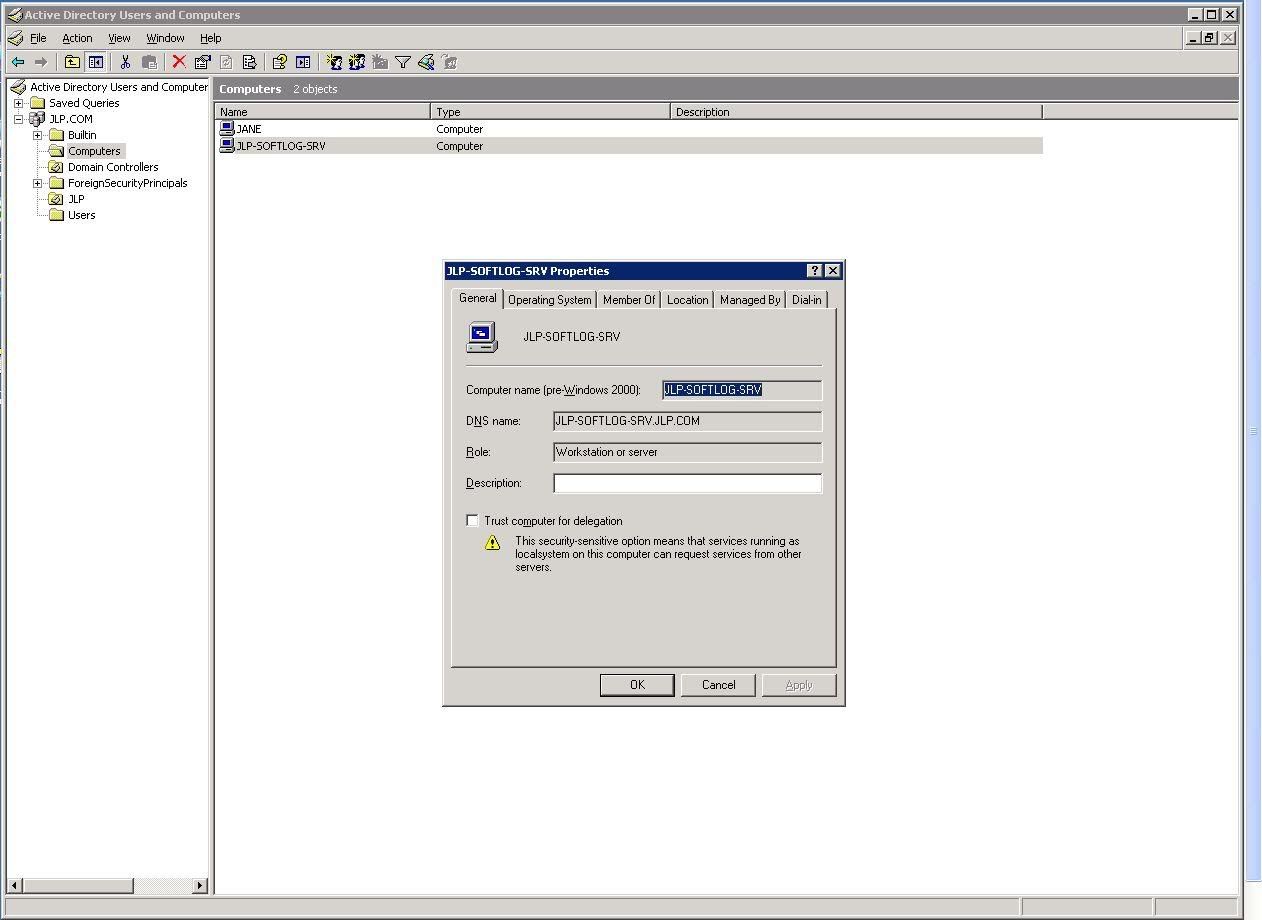Image resolution: width=1262 pixels, height=920 pixels.
Task: Open the Action menu
Action: point(77,38)
